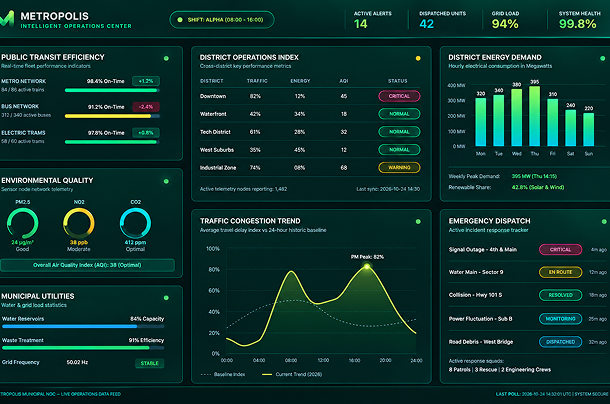
Task: Click West Suburbs NORMAL status badge
Action: point(399,150)
